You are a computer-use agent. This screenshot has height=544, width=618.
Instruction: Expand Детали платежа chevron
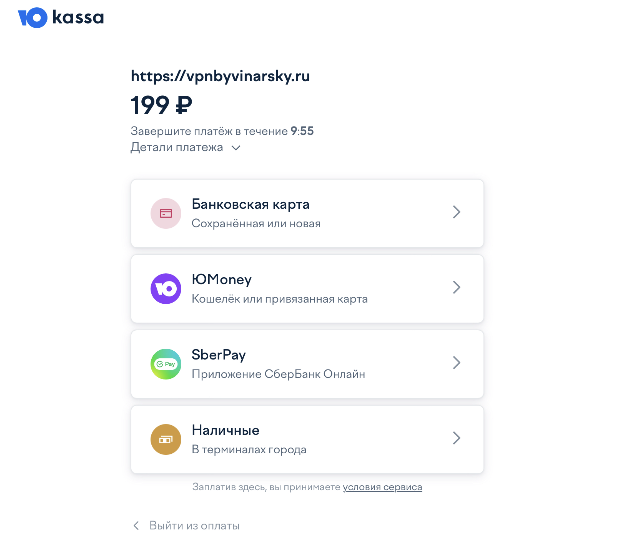tap(236, 148)
